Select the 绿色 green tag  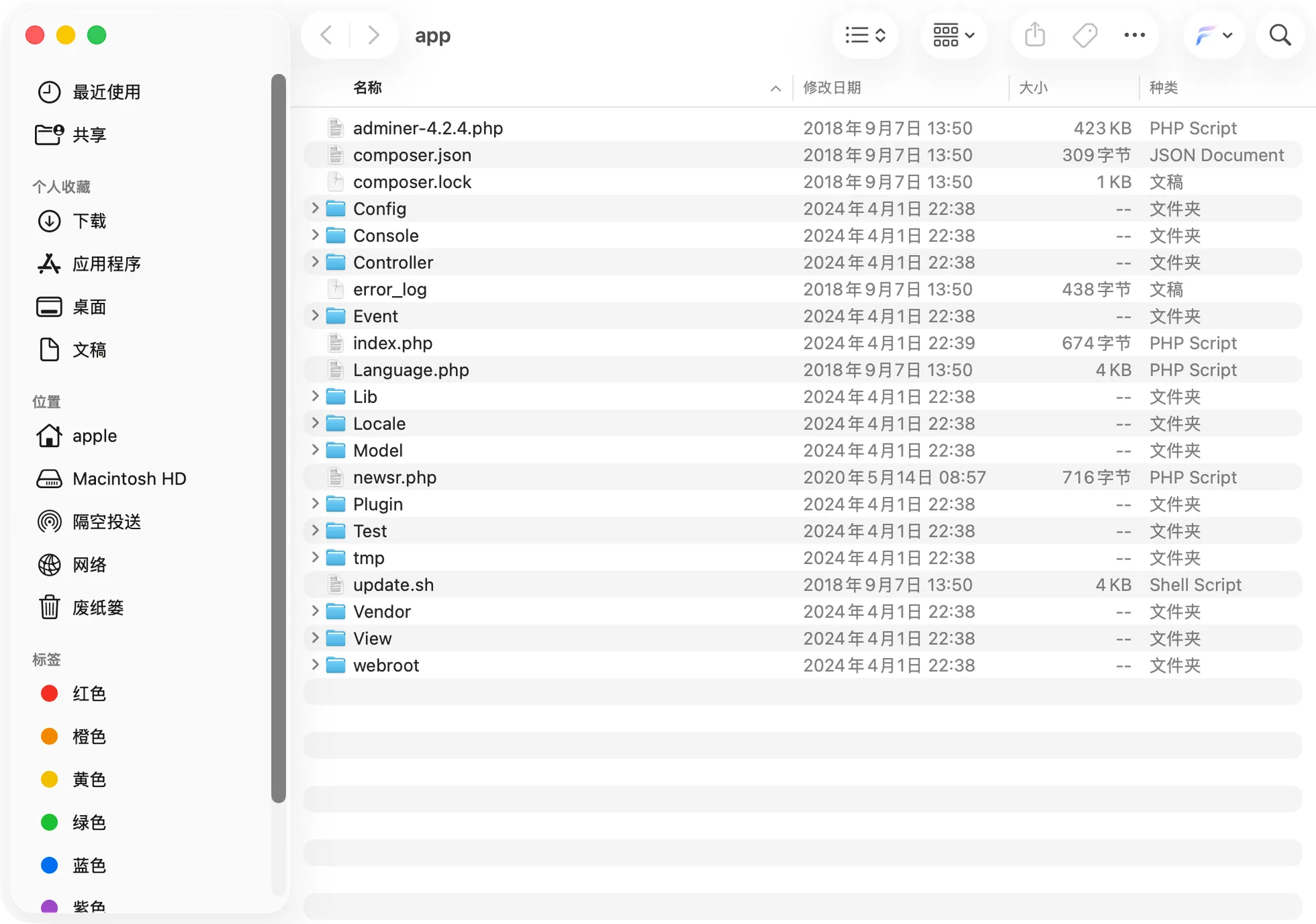click(x=73, y=823)
